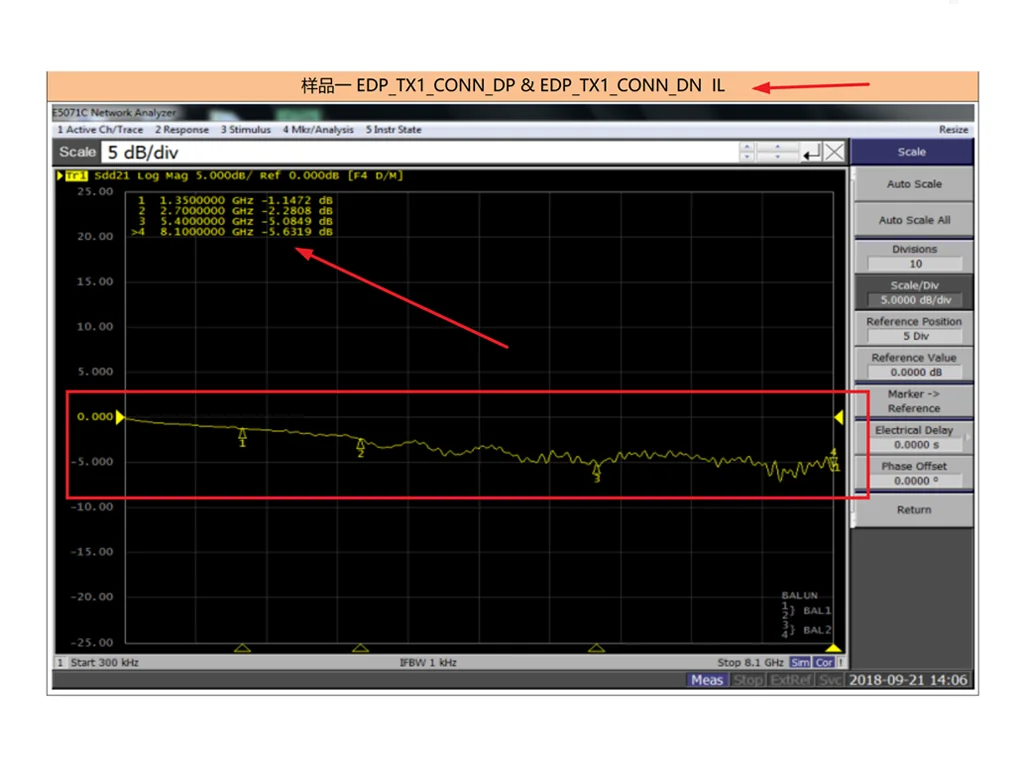Click the Return softkey
Image resolution: width=1024 pixels, height=765 pixels.
tap(914, 510)
